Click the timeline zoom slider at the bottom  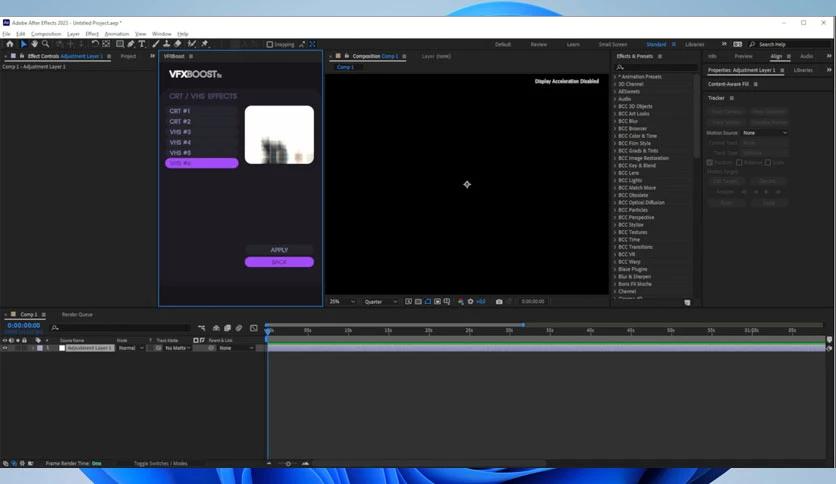tap(288, 464)
